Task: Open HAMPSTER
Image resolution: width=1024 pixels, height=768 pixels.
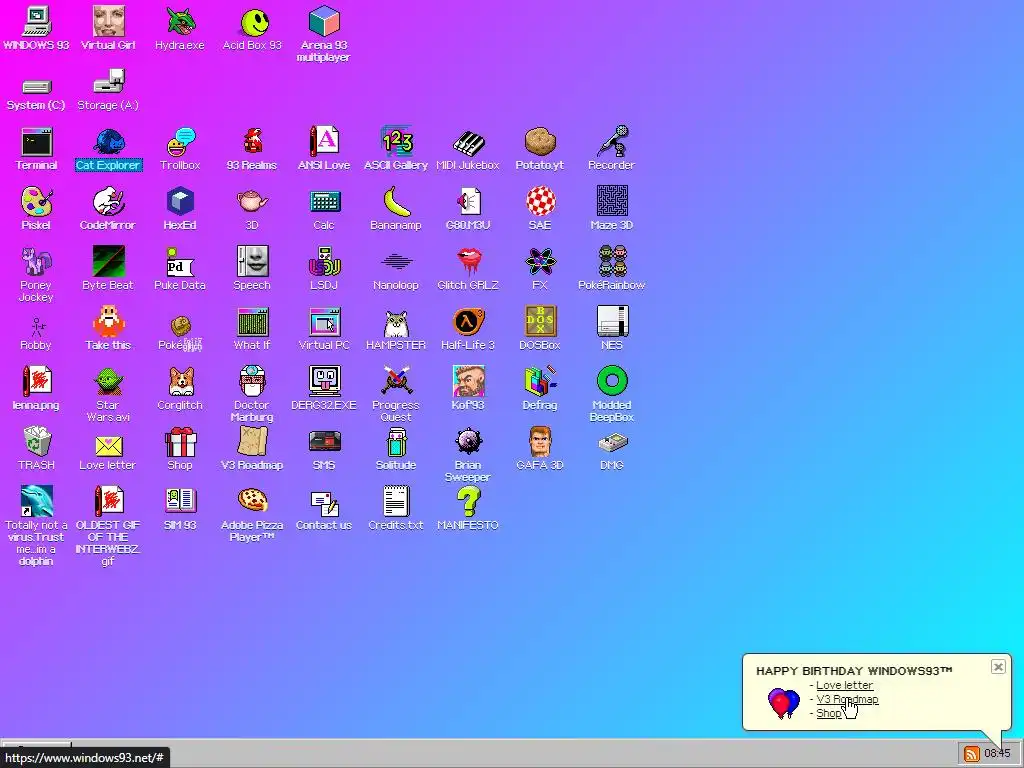Action: 396,323
